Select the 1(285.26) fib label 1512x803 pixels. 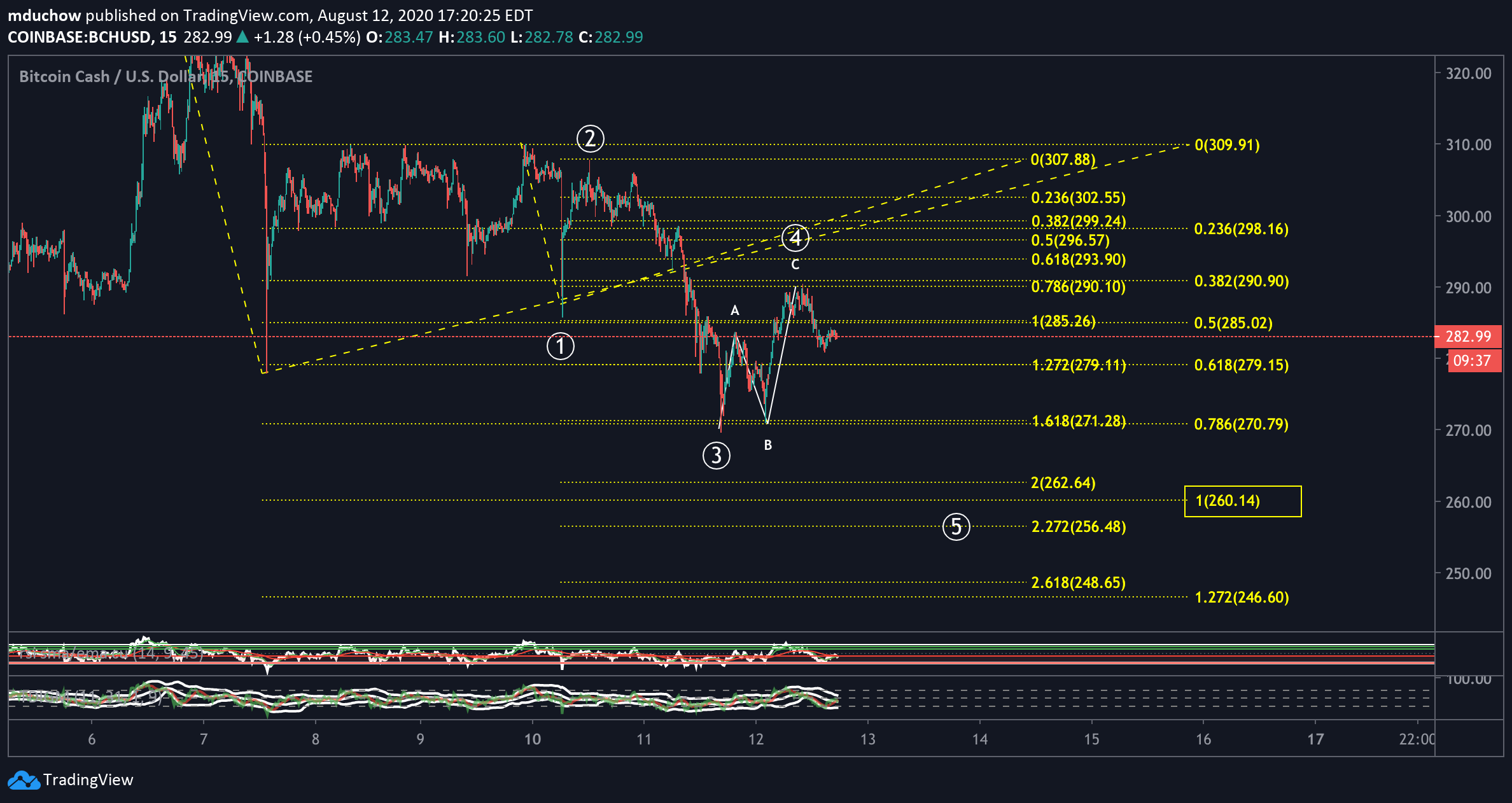1063,321
